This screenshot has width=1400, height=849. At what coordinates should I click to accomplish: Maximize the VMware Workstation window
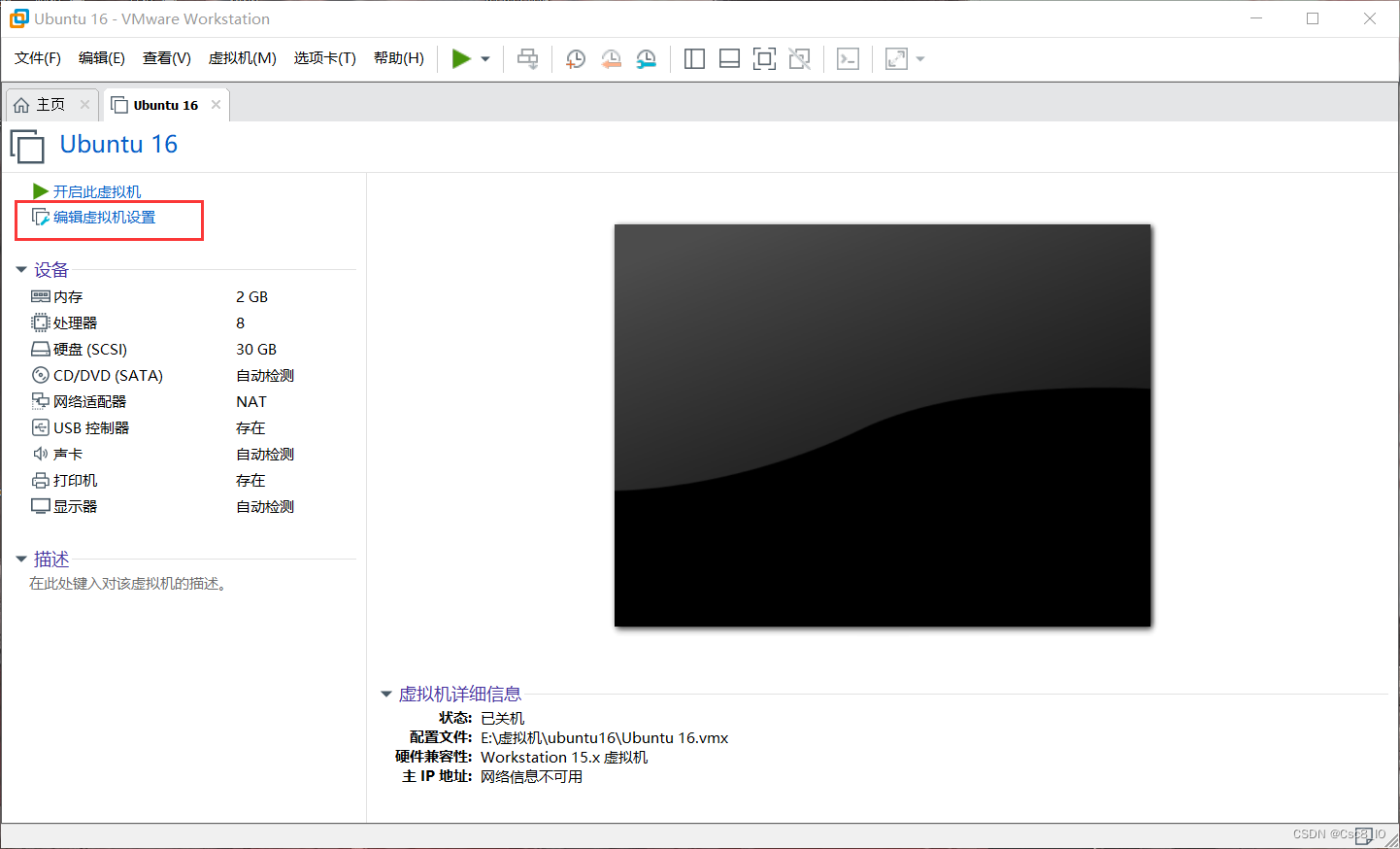coord(1313,18)
